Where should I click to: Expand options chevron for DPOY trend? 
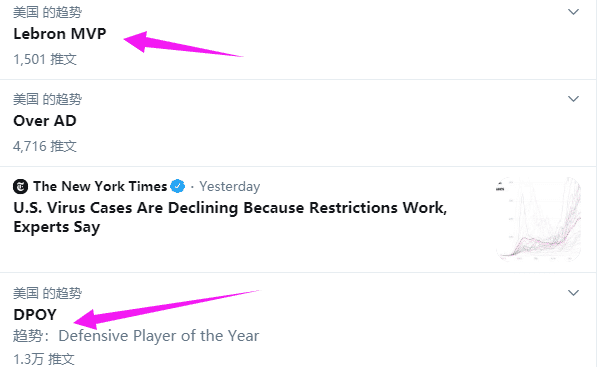pos(573,293)
